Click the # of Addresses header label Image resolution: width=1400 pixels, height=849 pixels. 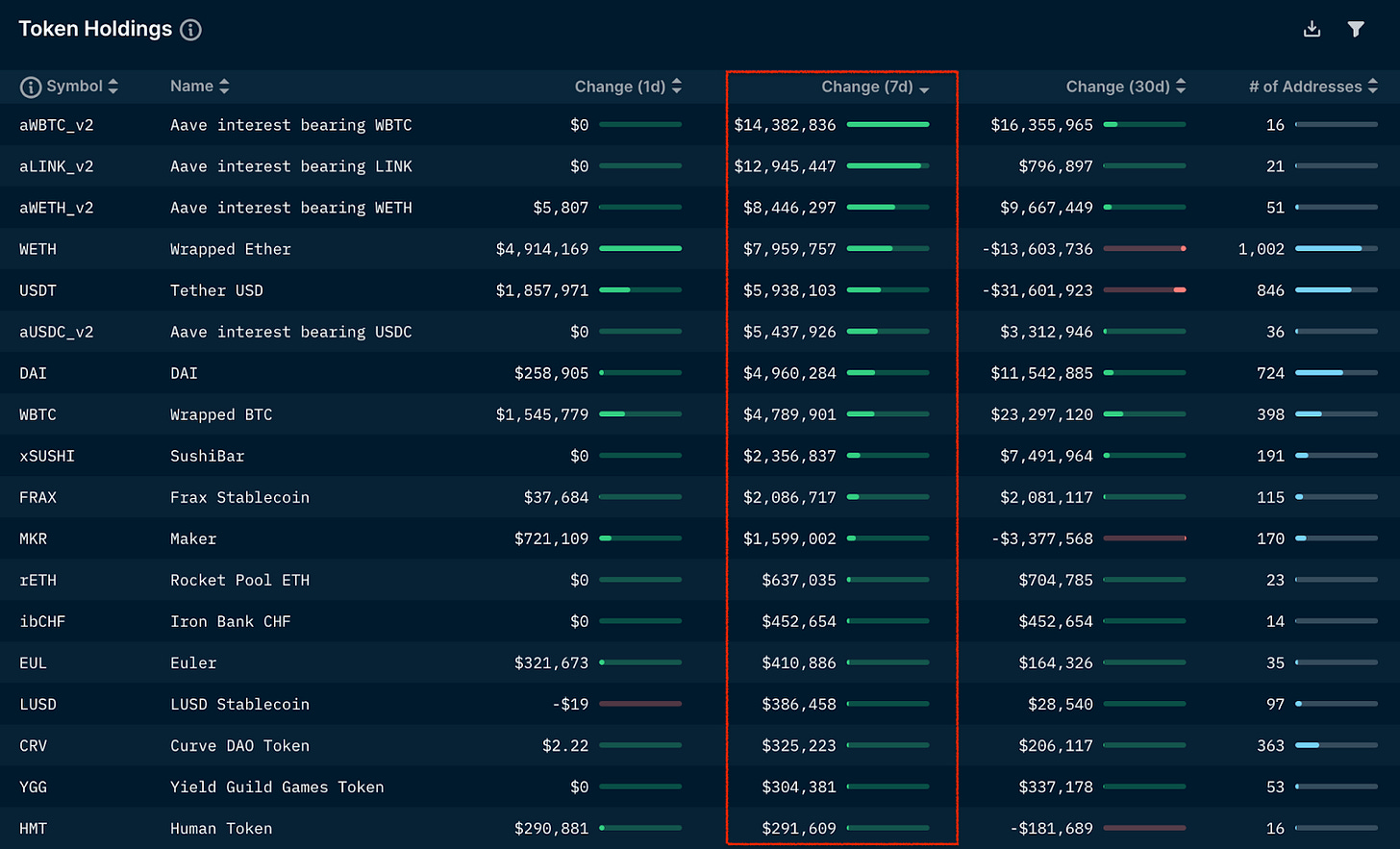pos(1306,87)
